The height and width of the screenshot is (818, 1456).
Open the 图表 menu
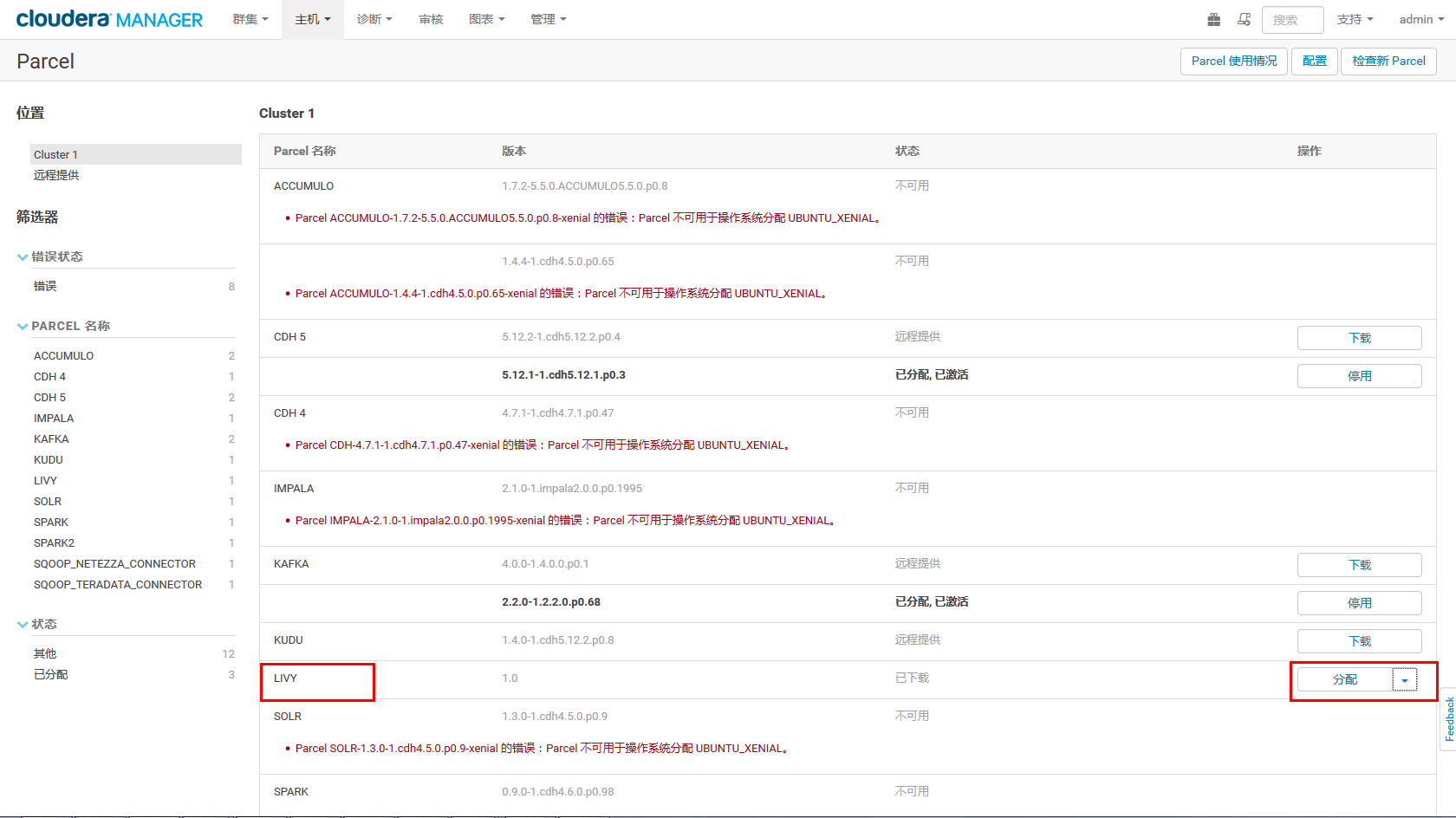click(487, 19)
